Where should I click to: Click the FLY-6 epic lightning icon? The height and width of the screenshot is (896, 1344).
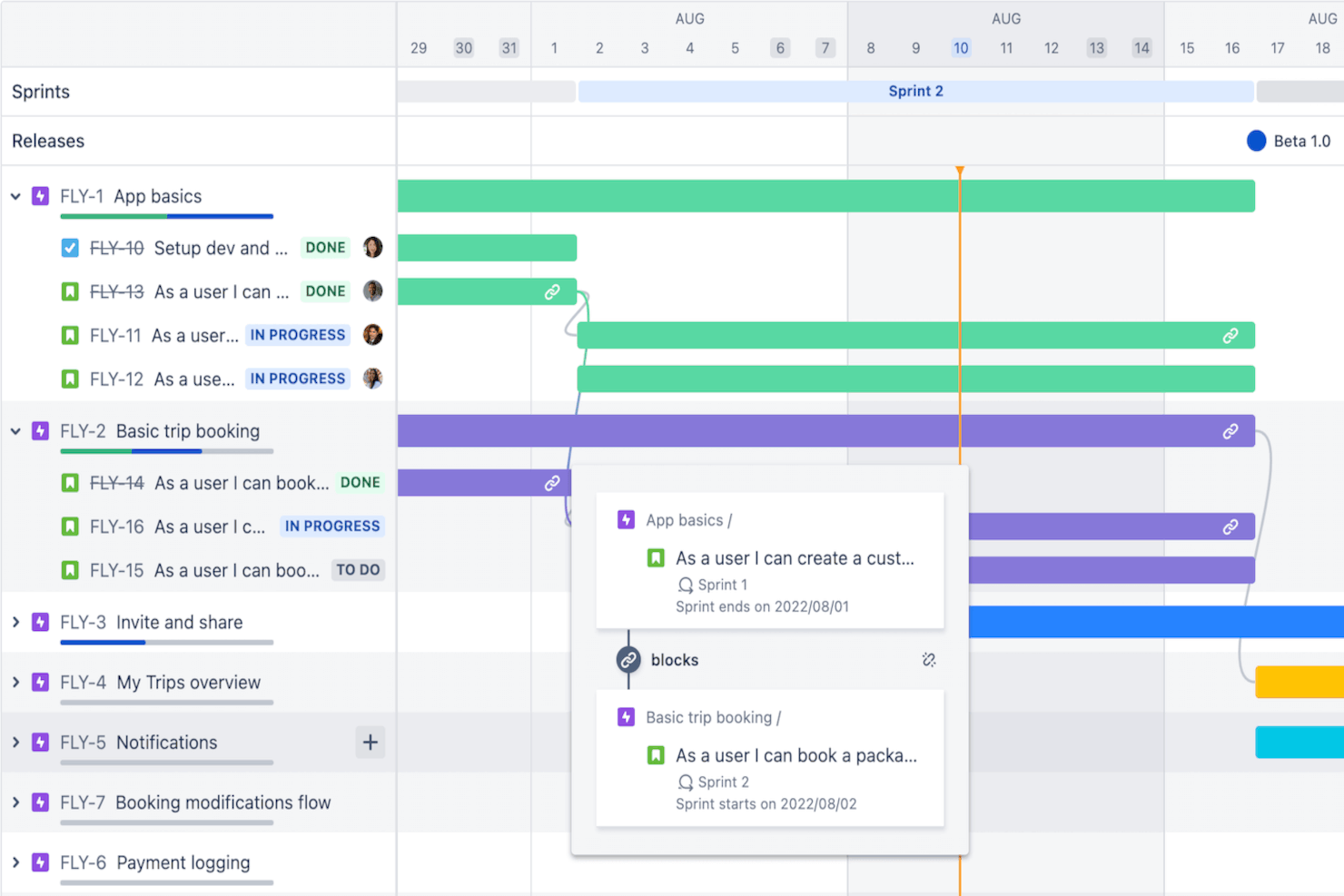click(40, 862)
